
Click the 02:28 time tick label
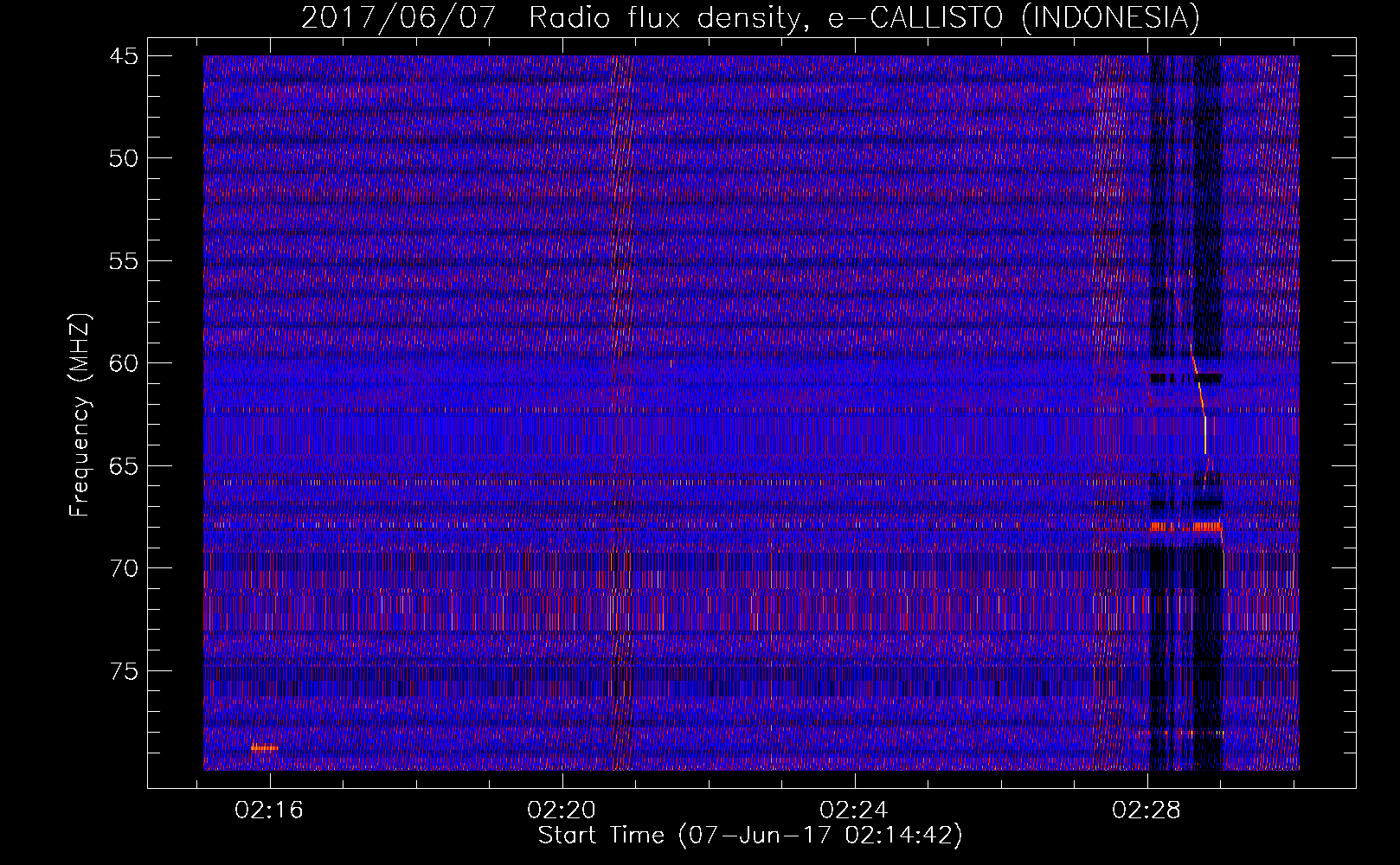(x=1146, y=811)
